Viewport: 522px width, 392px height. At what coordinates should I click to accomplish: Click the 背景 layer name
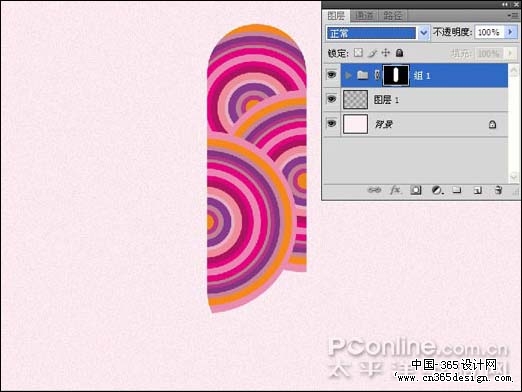click(x=384, y=124)
